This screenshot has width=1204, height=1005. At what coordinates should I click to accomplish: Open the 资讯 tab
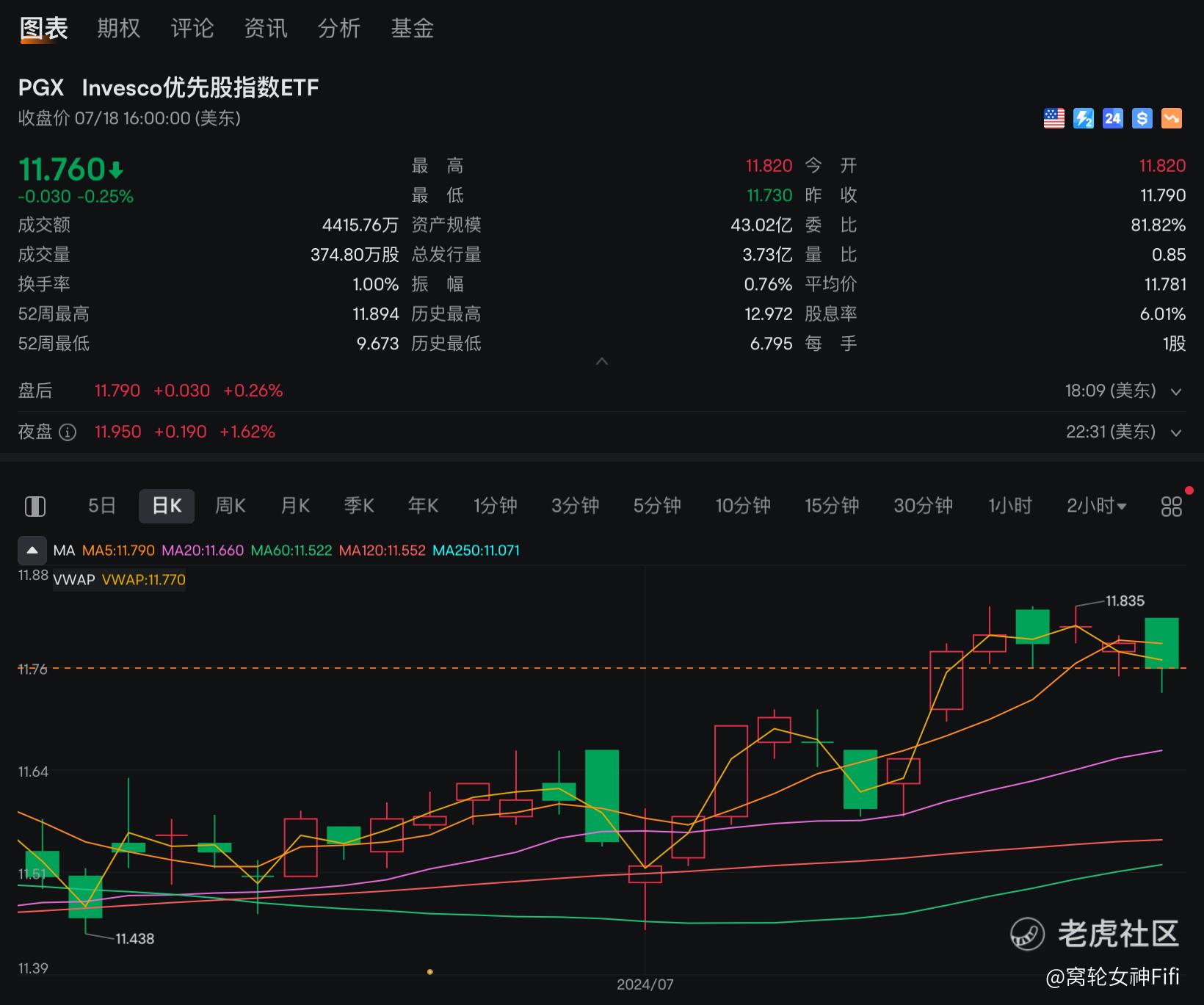click(266, 29)
